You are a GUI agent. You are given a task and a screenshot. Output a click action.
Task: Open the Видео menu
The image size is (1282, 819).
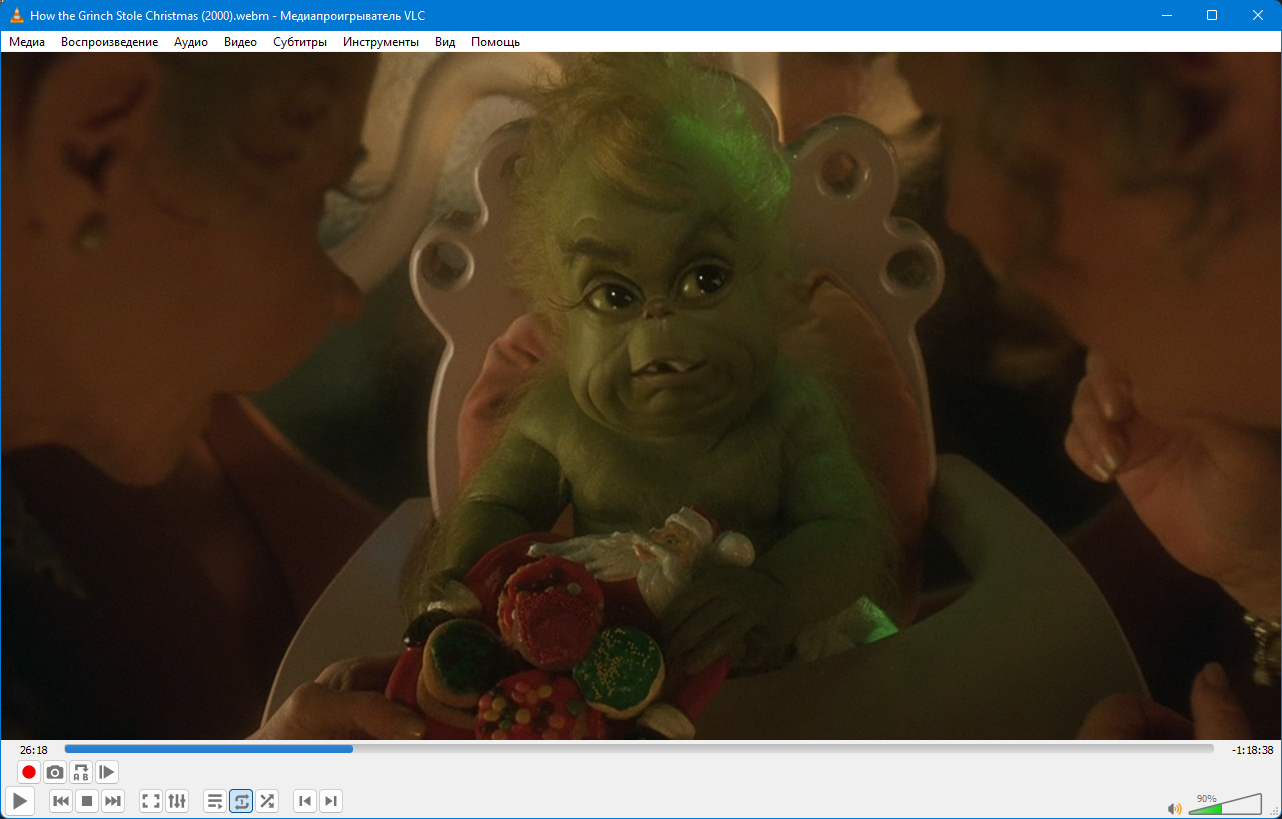point(240,42)
